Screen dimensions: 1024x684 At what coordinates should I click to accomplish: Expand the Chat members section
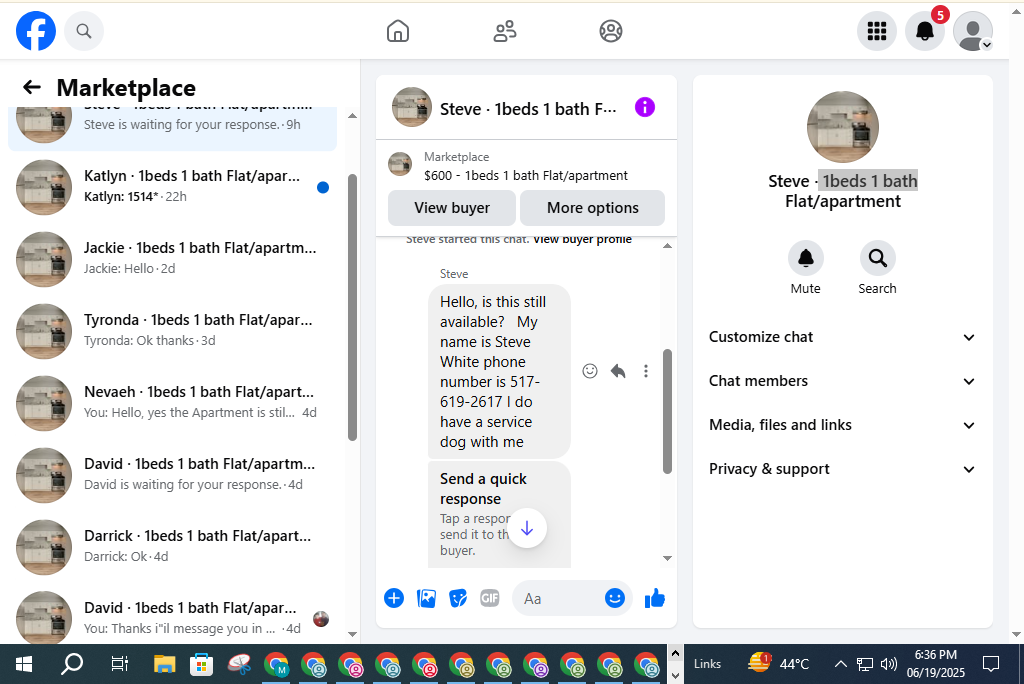coord(842,381)
